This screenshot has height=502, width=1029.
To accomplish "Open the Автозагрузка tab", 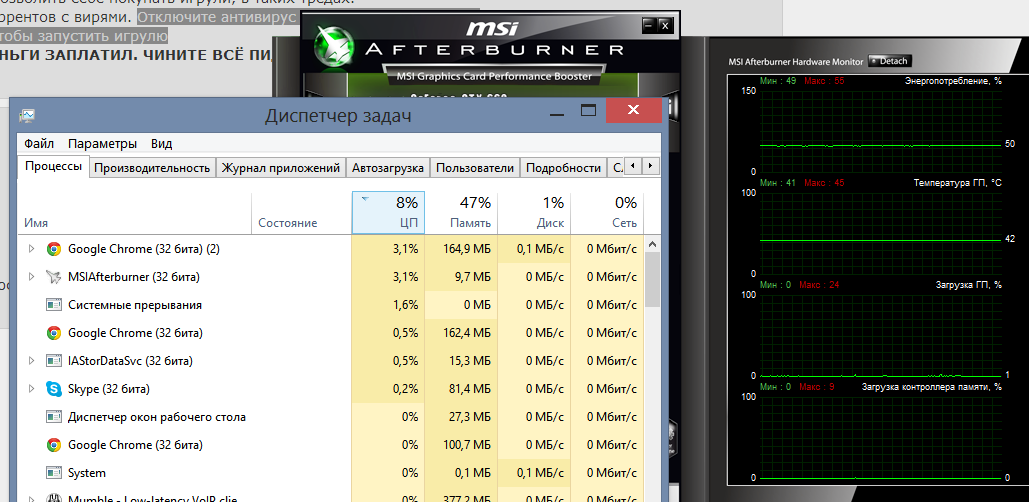I will pos(388,168).
